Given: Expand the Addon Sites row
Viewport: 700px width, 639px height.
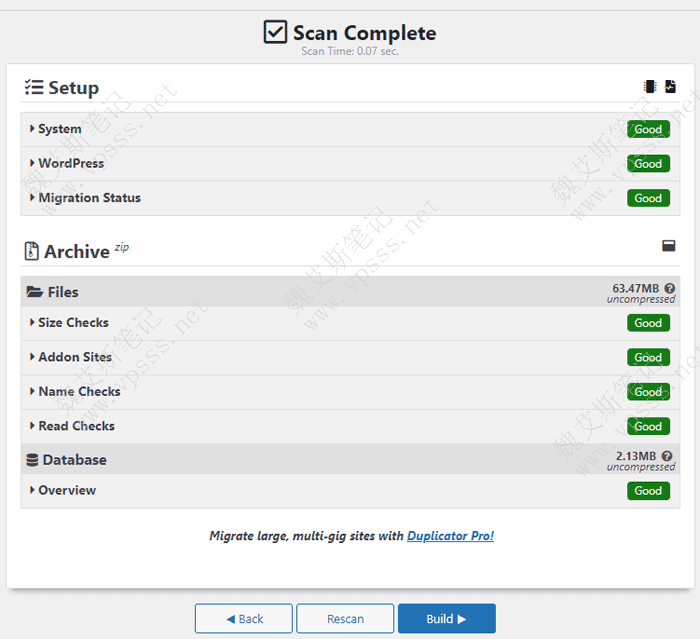Looking at the screenshot, I should 75,357.
